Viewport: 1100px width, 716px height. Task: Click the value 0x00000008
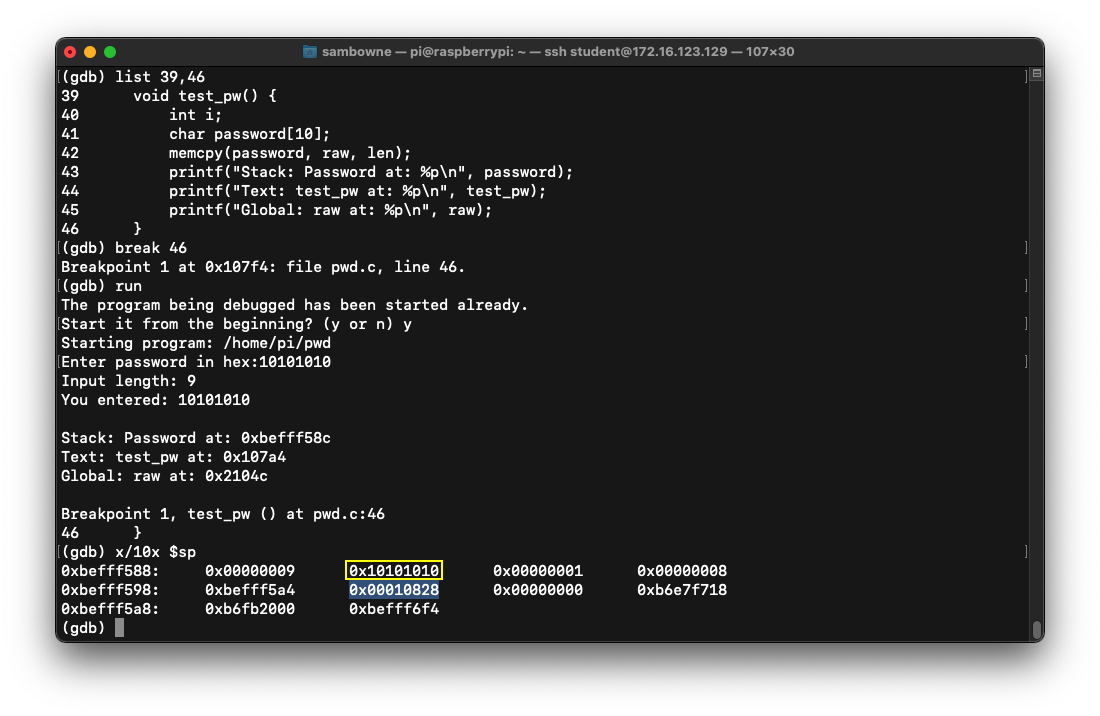pos(682,571)
